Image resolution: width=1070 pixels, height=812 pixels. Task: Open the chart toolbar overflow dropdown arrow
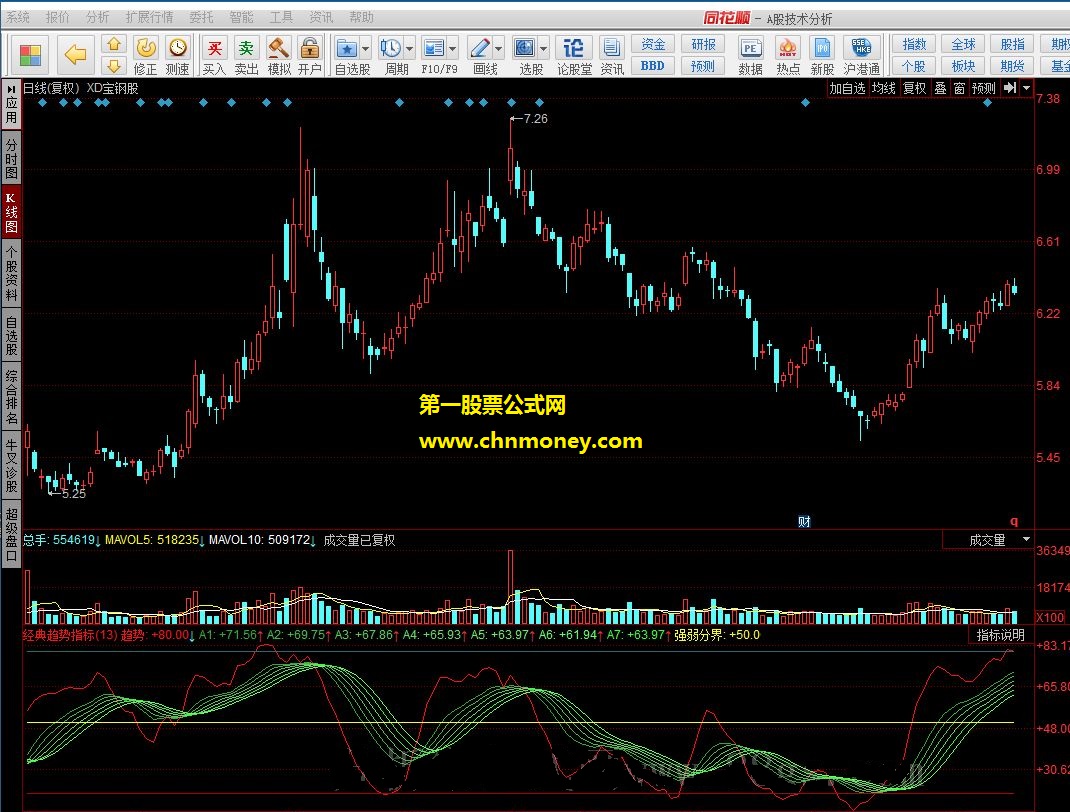click(1026, 88)
